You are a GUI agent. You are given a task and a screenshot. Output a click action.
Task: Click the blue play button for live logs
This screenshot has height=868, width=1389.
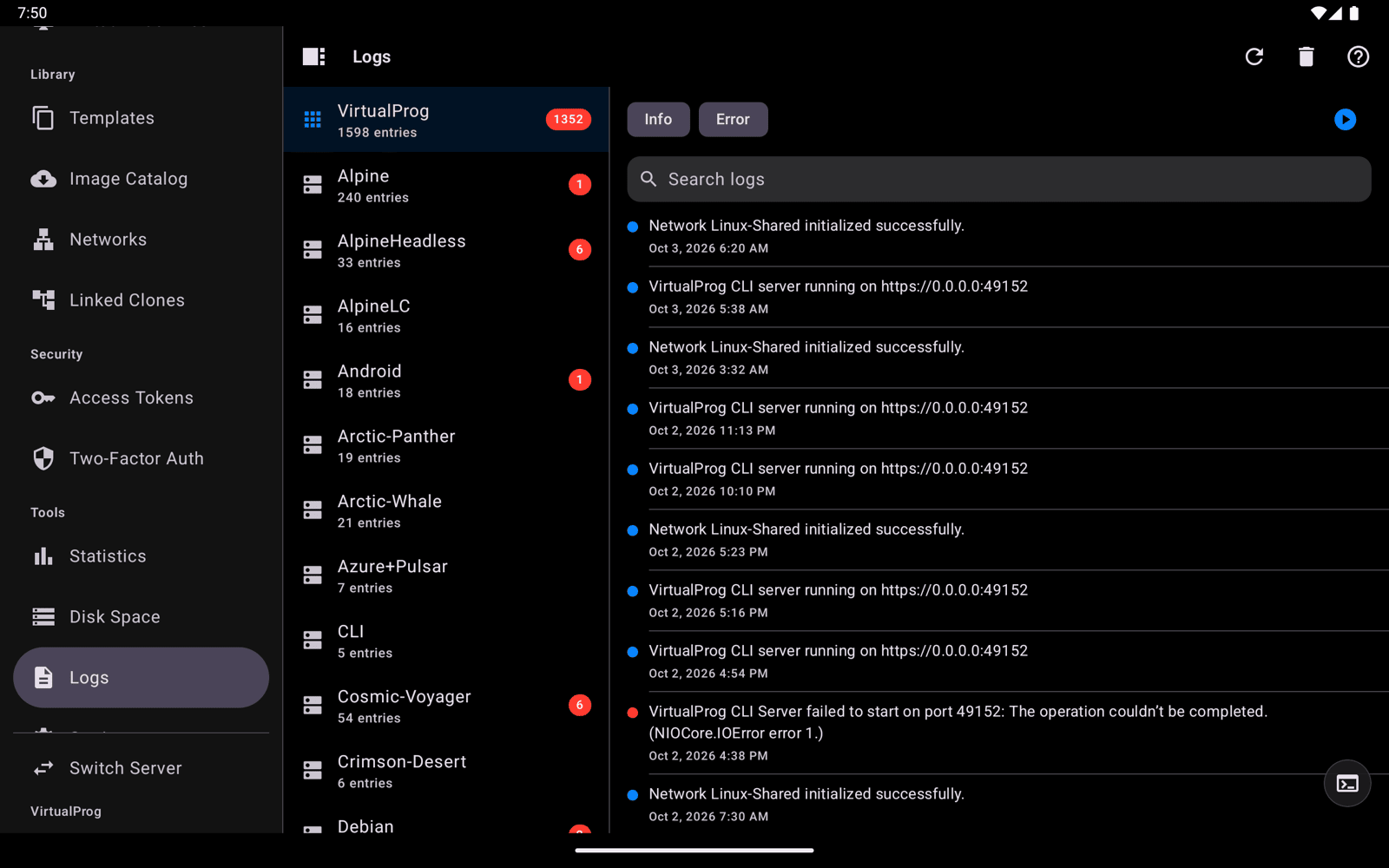pyautogui.click(x=1345, y=119)
